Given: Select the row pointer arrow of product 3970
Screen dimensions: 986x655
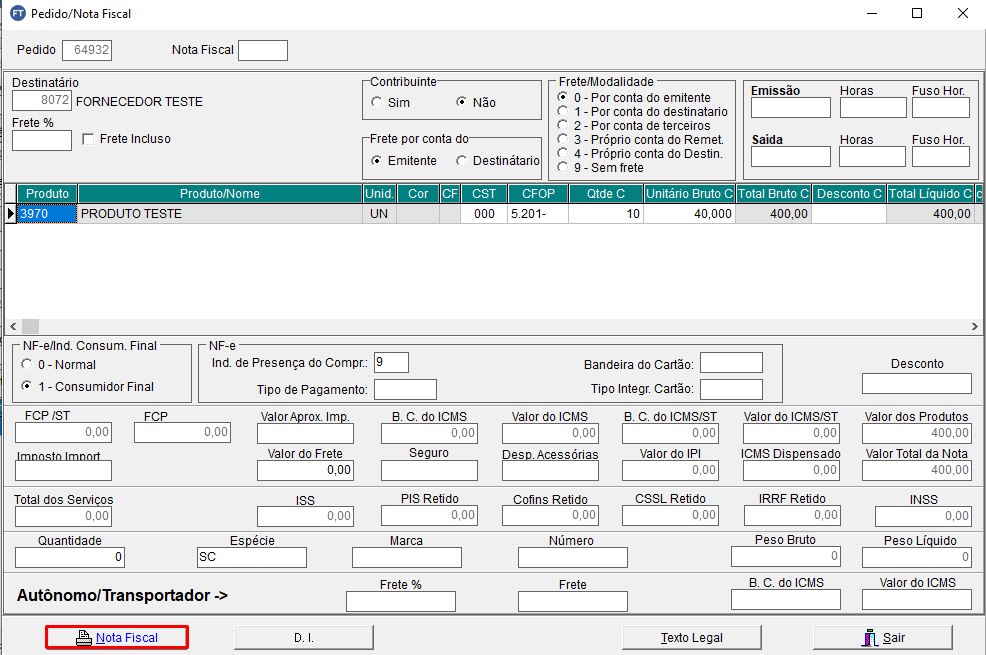Looking at the screenshot, I should click(x=11, y=213).
